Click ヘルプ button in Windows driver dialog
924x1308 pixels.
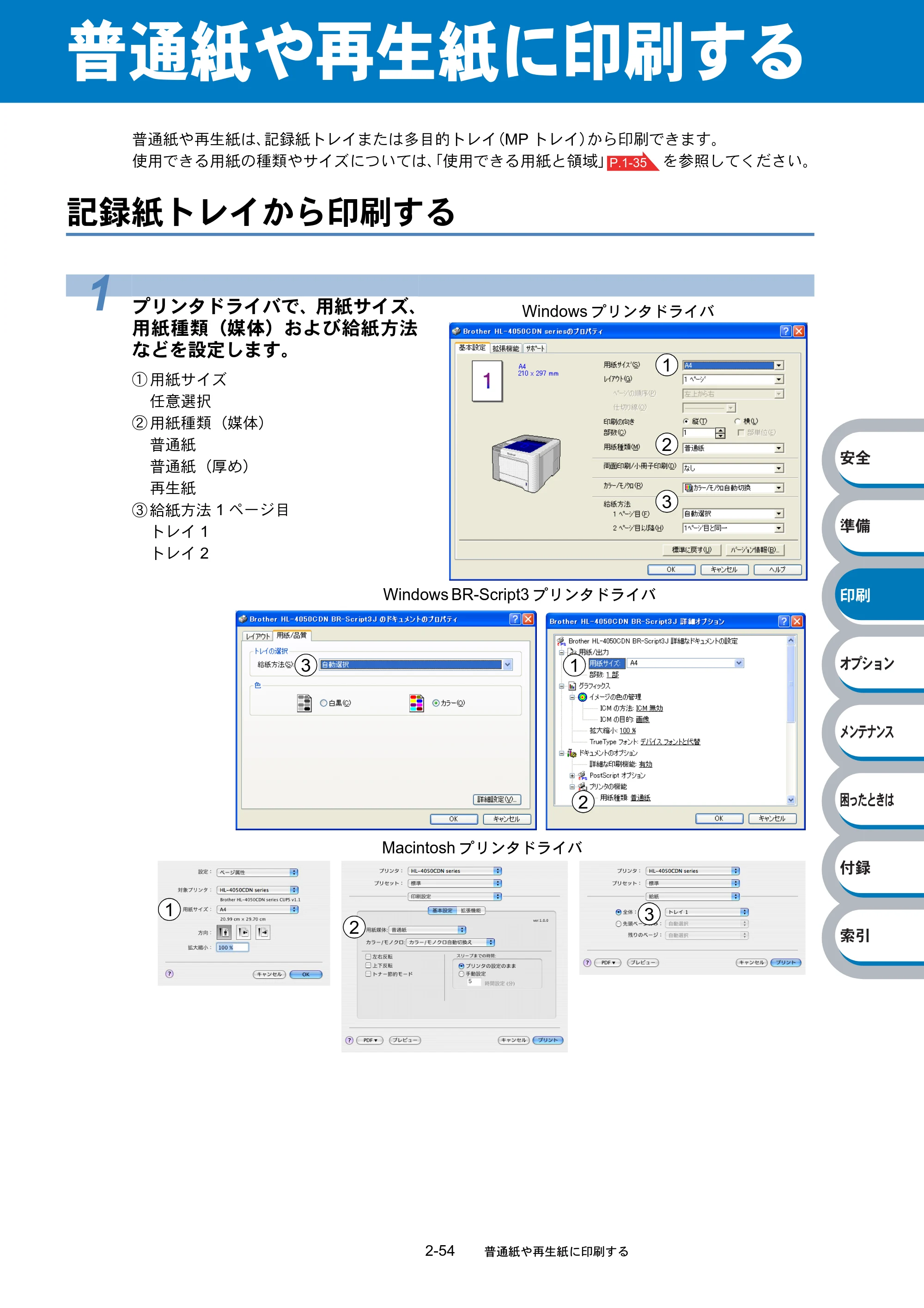pyautogui.click(x=777, y=569)
